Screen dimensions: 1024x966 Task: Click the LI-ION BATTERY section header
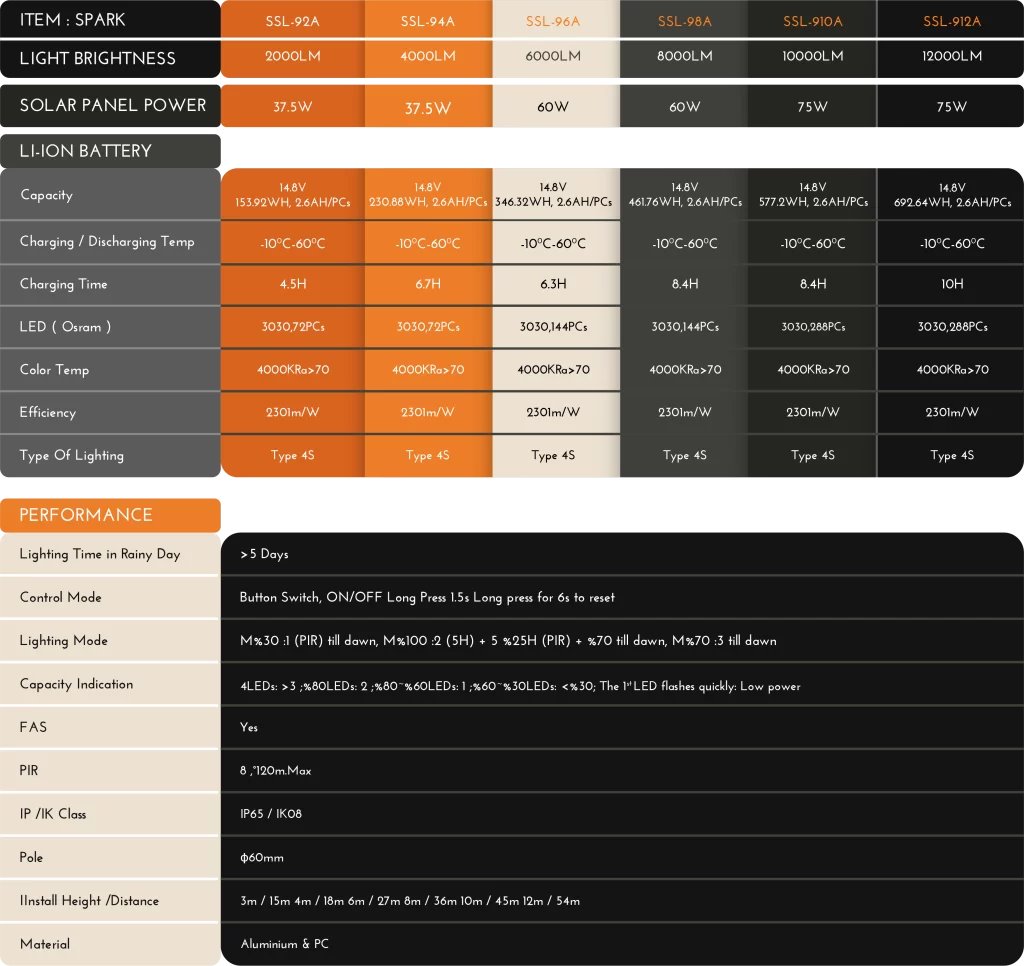(x=86, y=151)
